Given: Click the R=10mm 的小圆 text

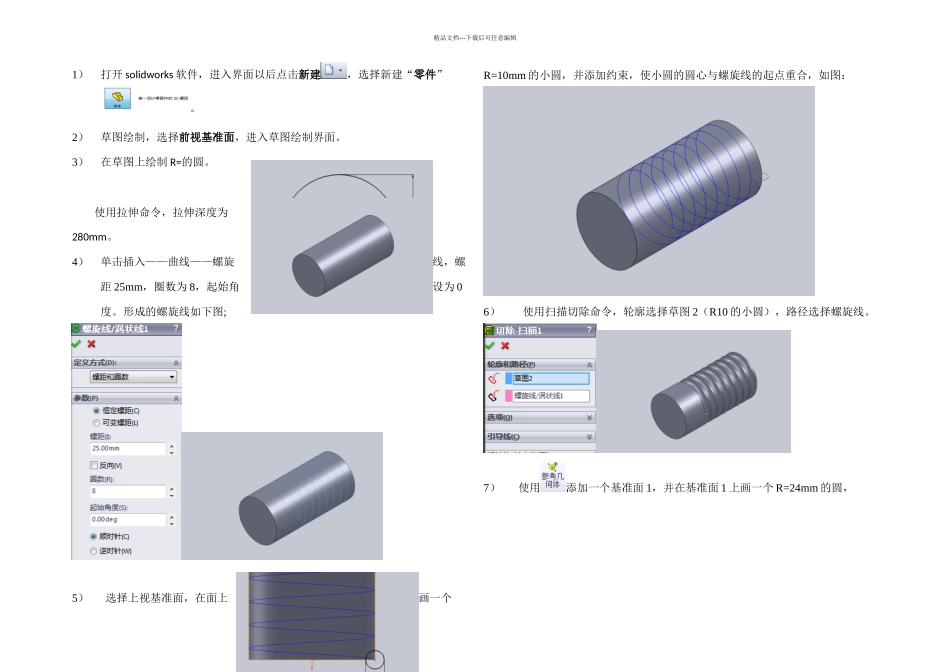Looking at the screenshot, I should (x=522, y=75).
